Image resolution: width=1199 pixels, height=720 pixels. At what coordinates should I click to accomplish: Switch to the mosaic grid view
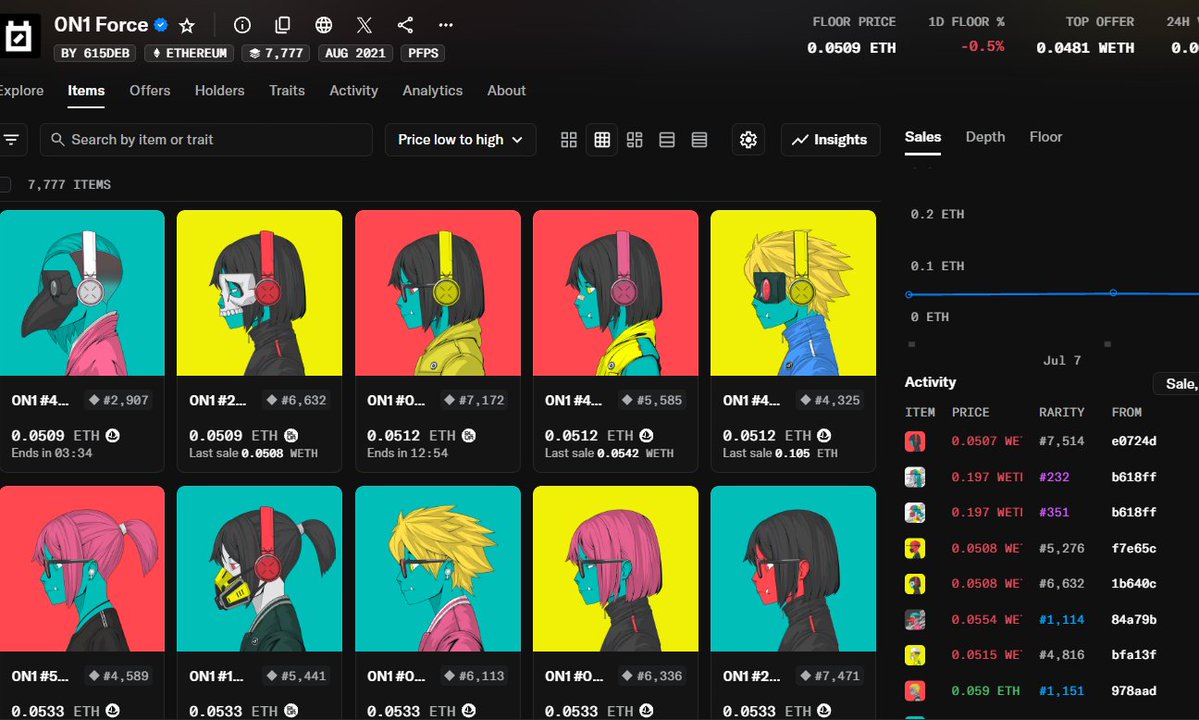635,140
